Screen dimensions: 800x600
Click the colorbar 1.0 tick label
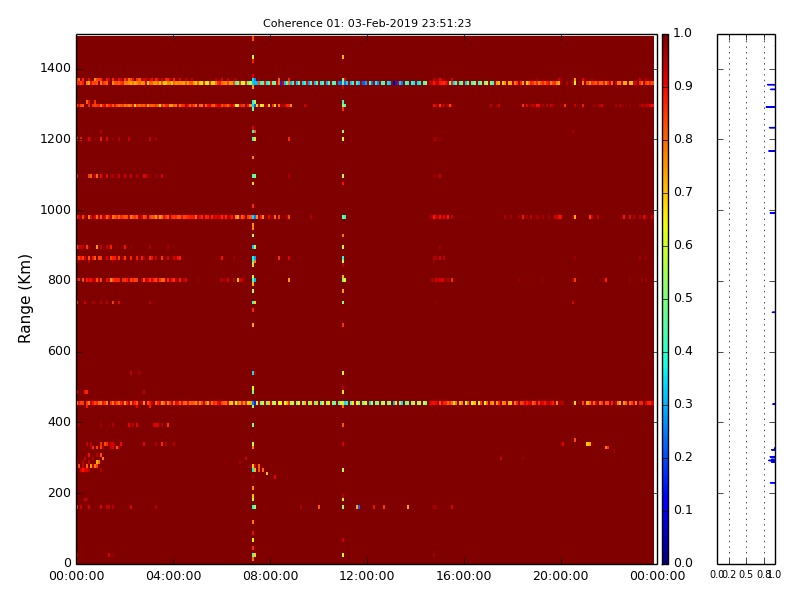click(683, 33)
